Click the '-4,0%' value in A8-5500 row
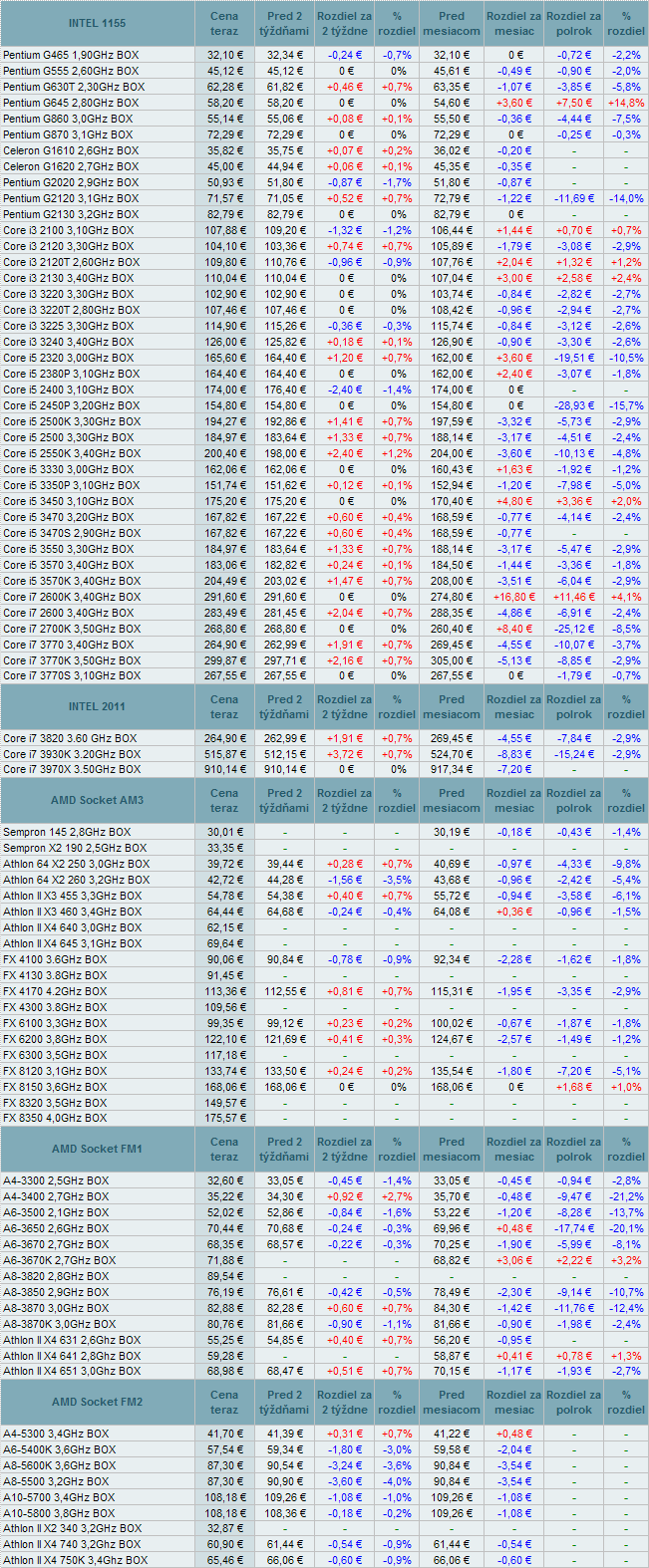This screenshot has height=1568, width=649. (x=398, y=1481)
